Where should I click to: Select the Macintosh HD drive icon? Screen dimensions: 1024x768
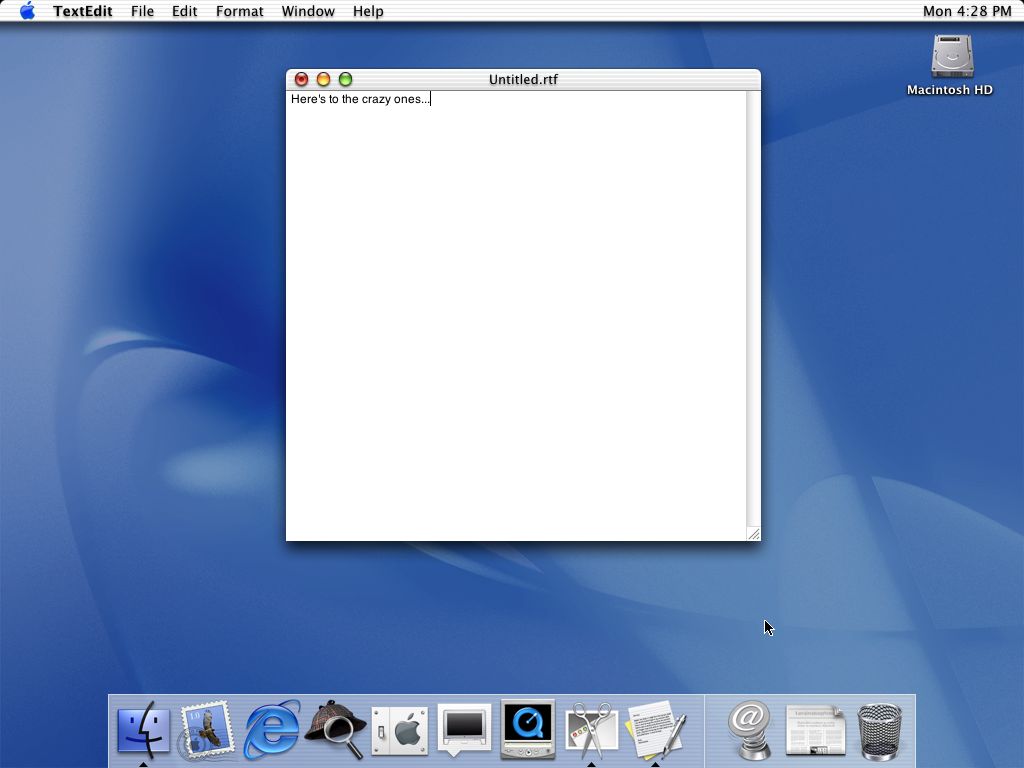coord(952,57)
